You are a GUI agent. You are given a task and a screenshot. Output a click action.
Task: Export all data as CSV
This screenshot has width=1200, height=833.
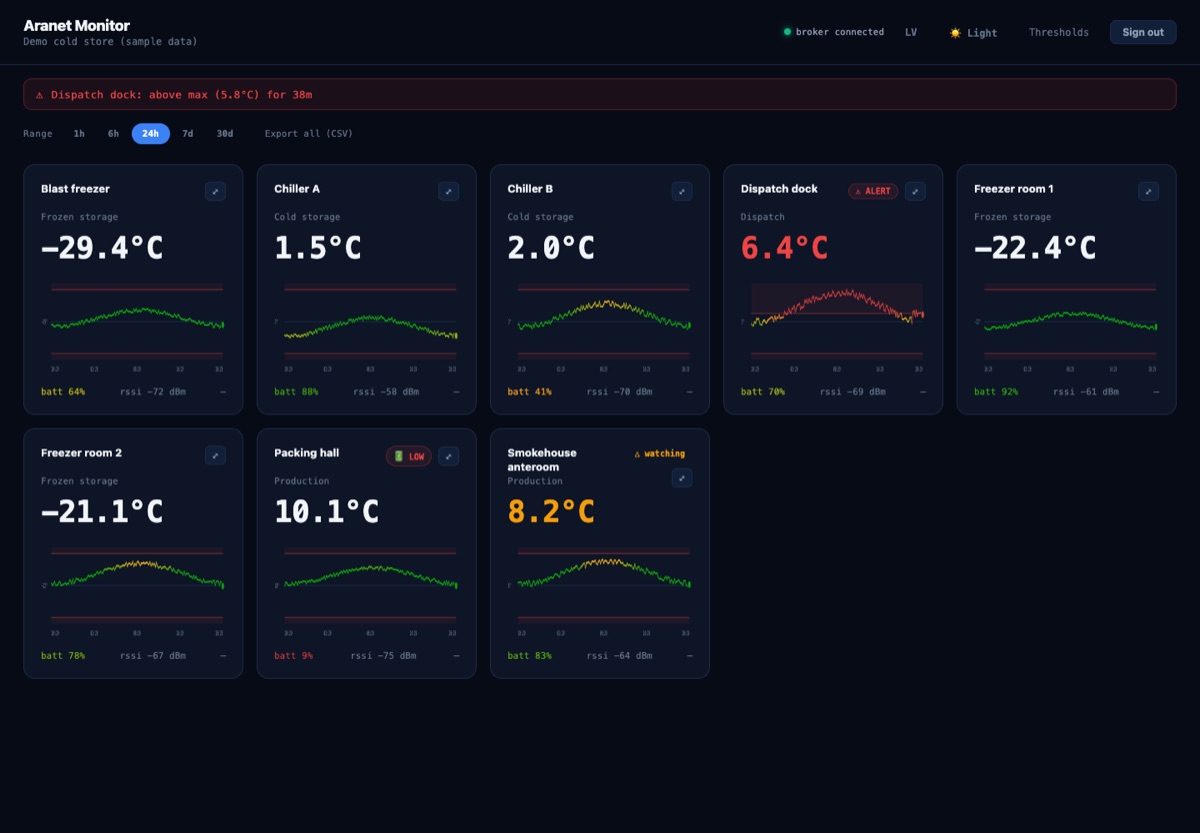(x=309, y=133)
